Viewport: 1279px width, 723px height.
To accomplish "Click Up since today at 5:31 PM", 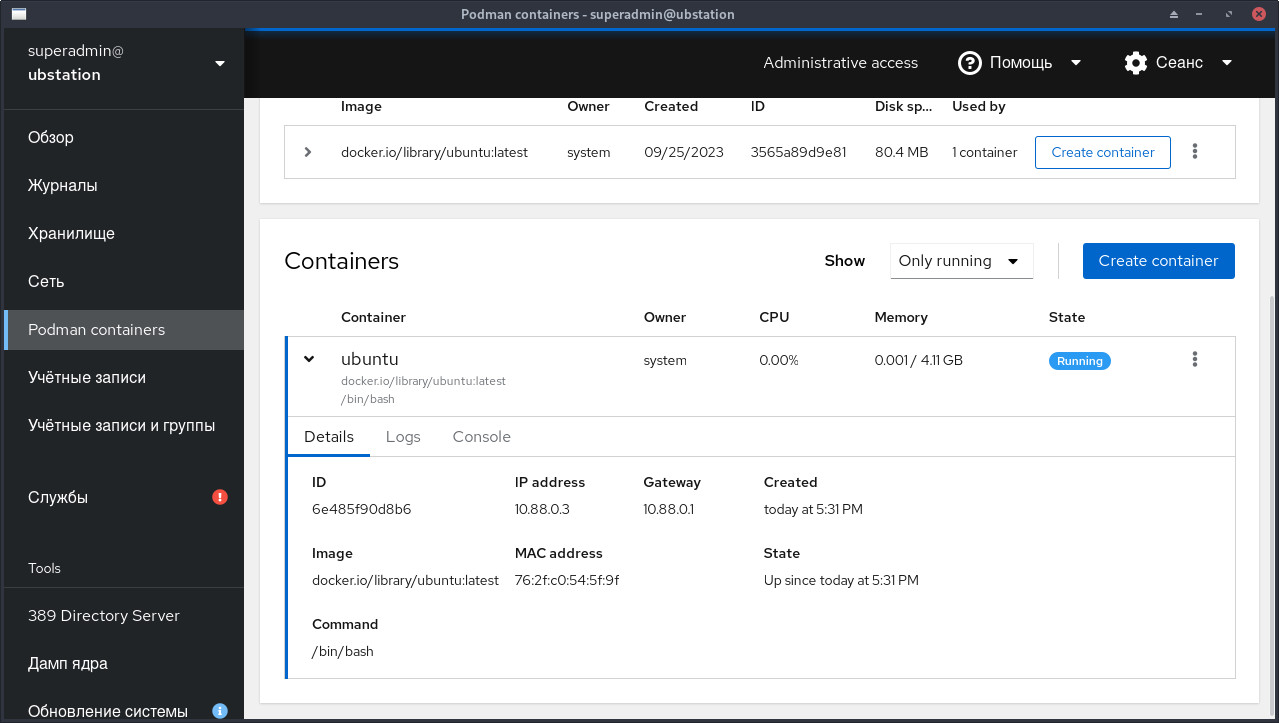I will click(x=841, y=580).
